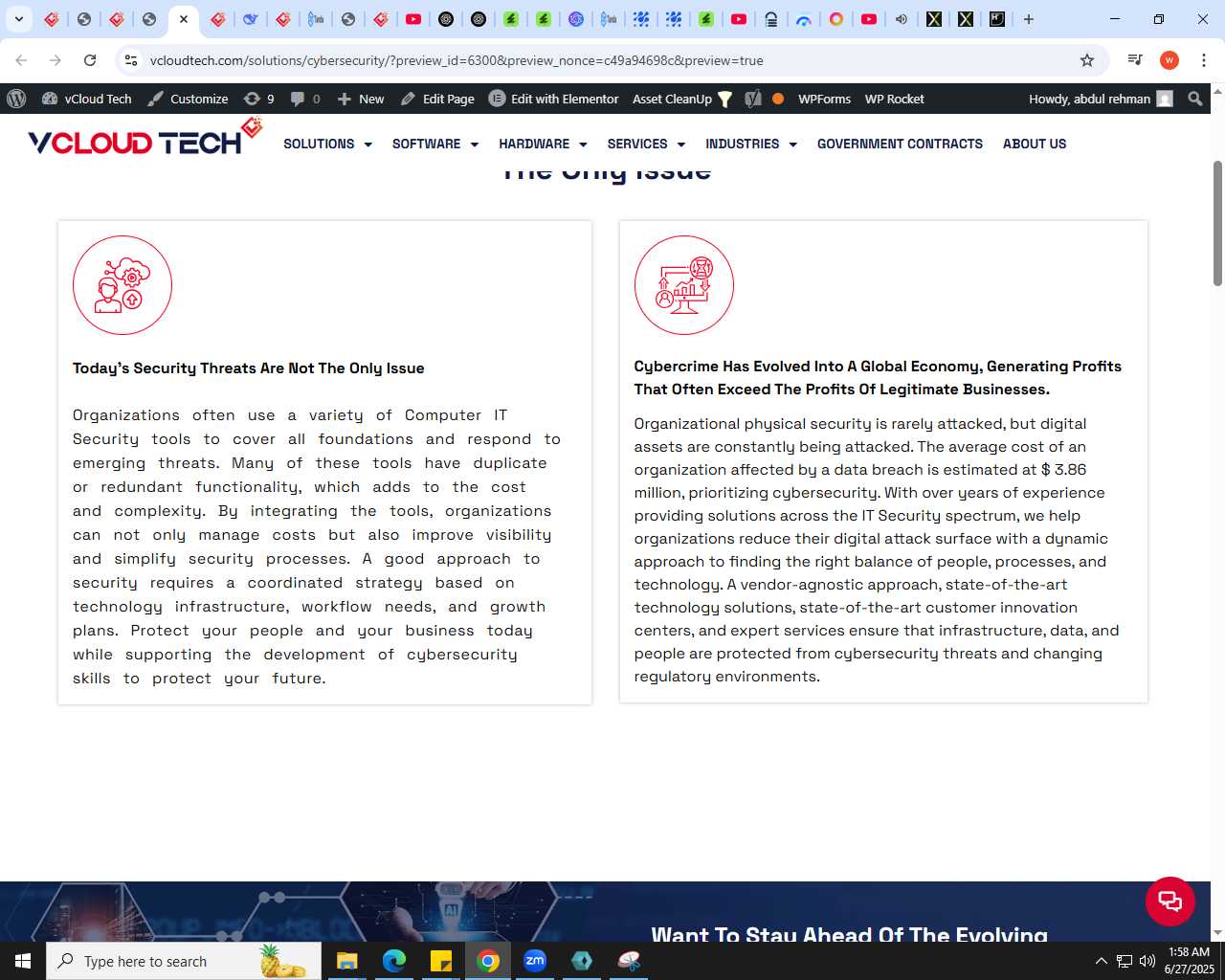Screen dimensions: 1225x980
Task: Click the analytics monitor icon in right card
Action: click(x=684, y=285)
